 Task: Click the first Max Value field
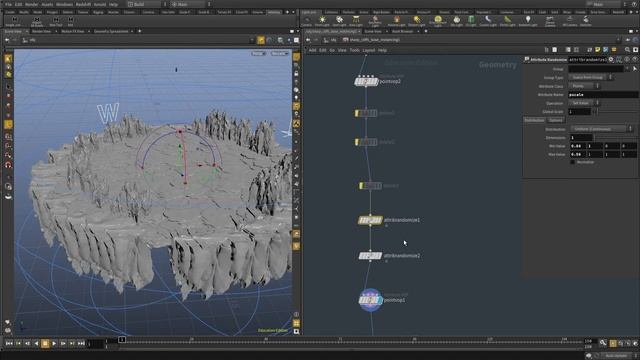pyautogui.click(x=578, y=154)
